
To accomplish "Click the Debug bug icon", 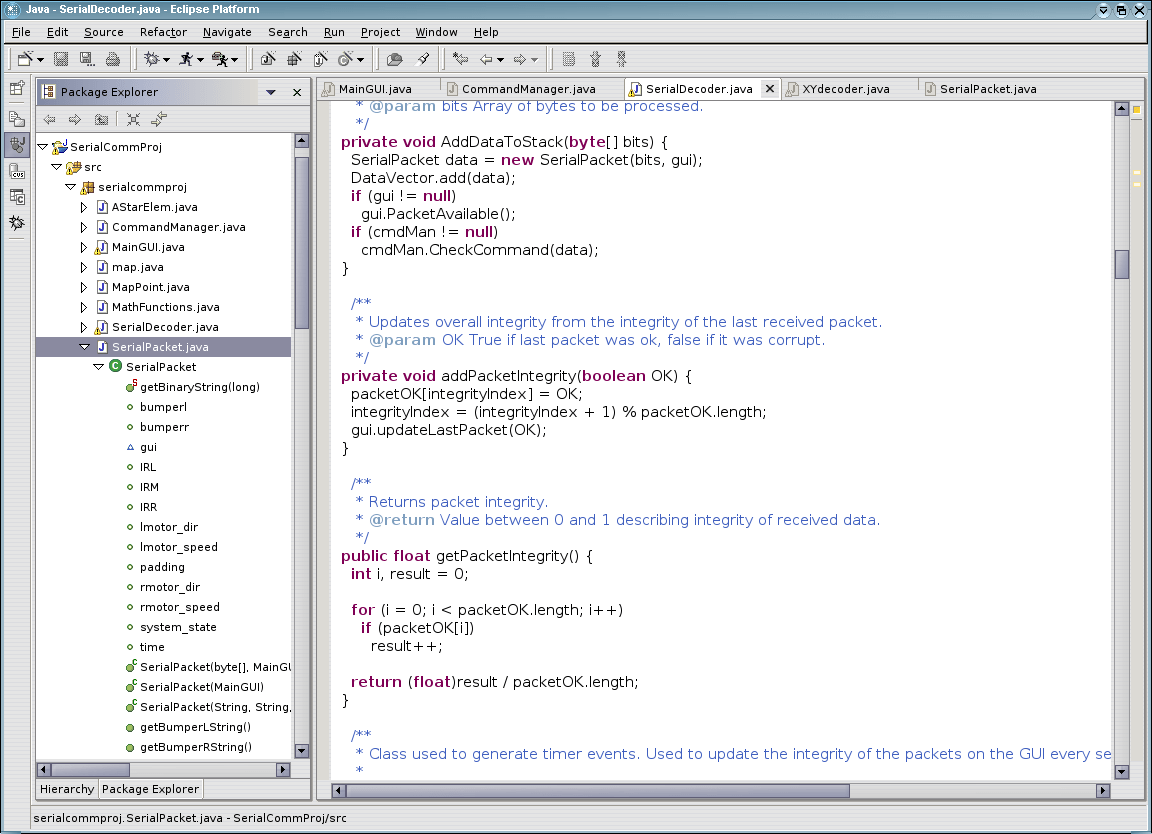I will (x=151, y=59).
